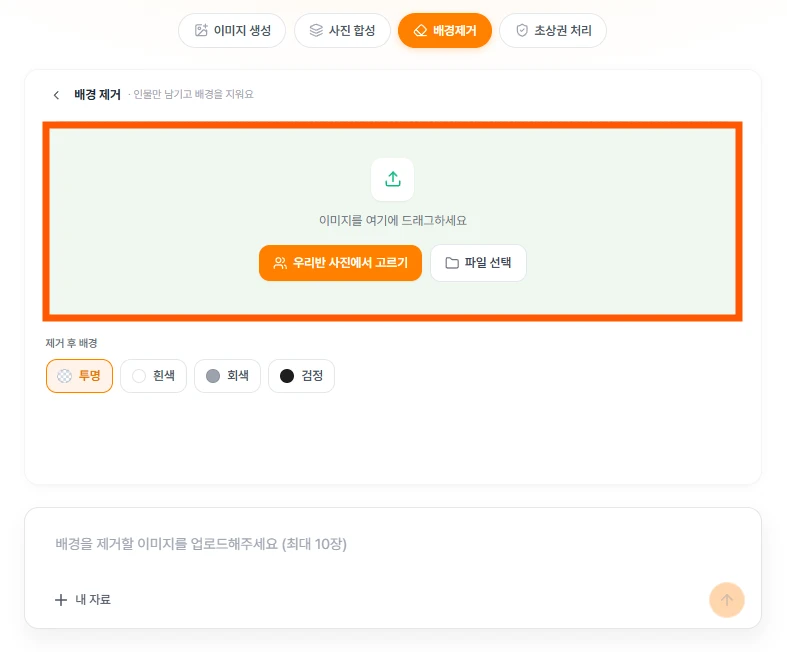This screenshot has height=652, width=787.
Task: Open the 이미지 생성 tab
Action: [x=232, y=31]
